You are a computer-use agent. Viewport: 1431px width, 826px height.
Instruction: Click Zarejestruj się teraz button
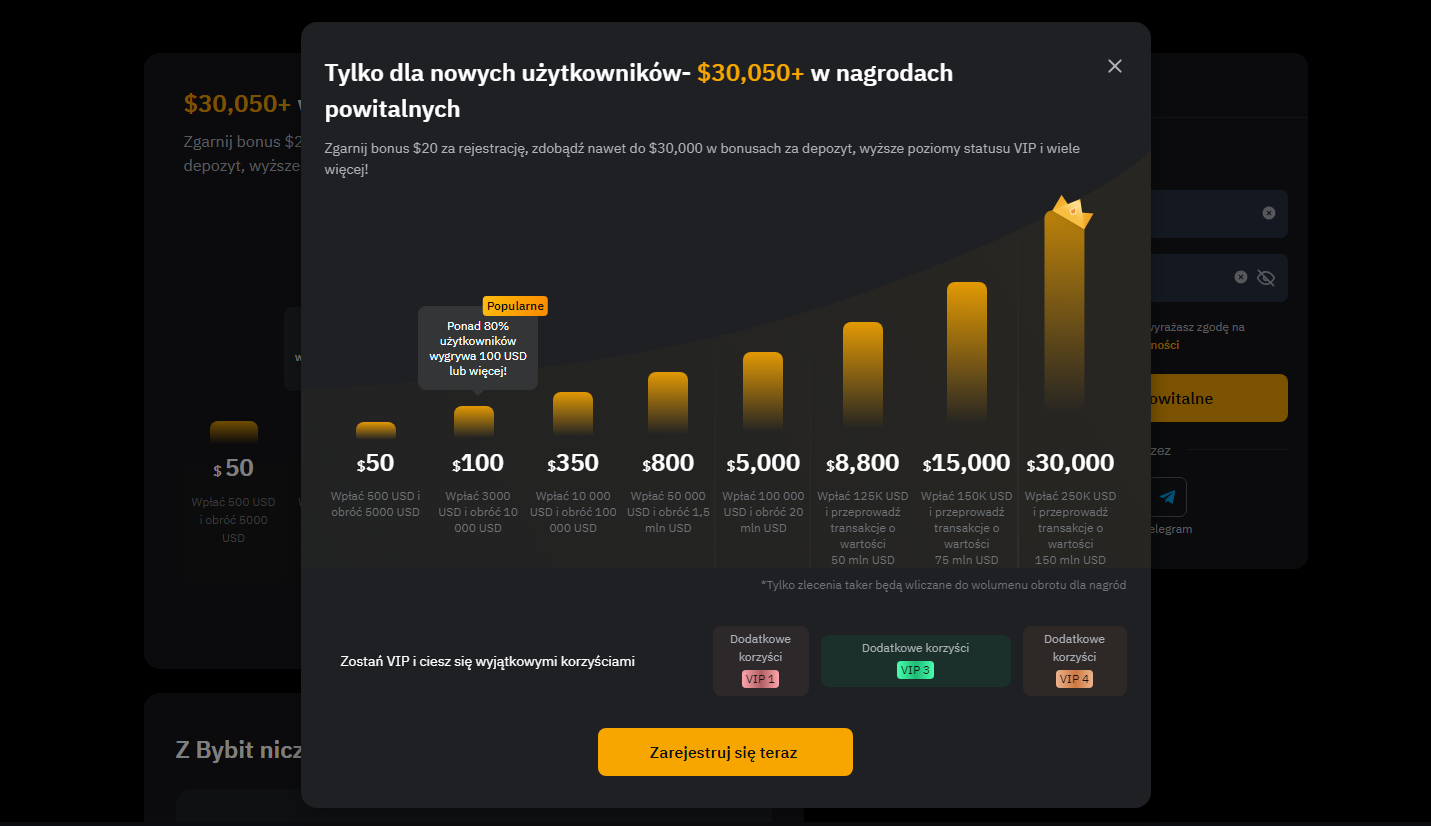click(x=725, y=752)
